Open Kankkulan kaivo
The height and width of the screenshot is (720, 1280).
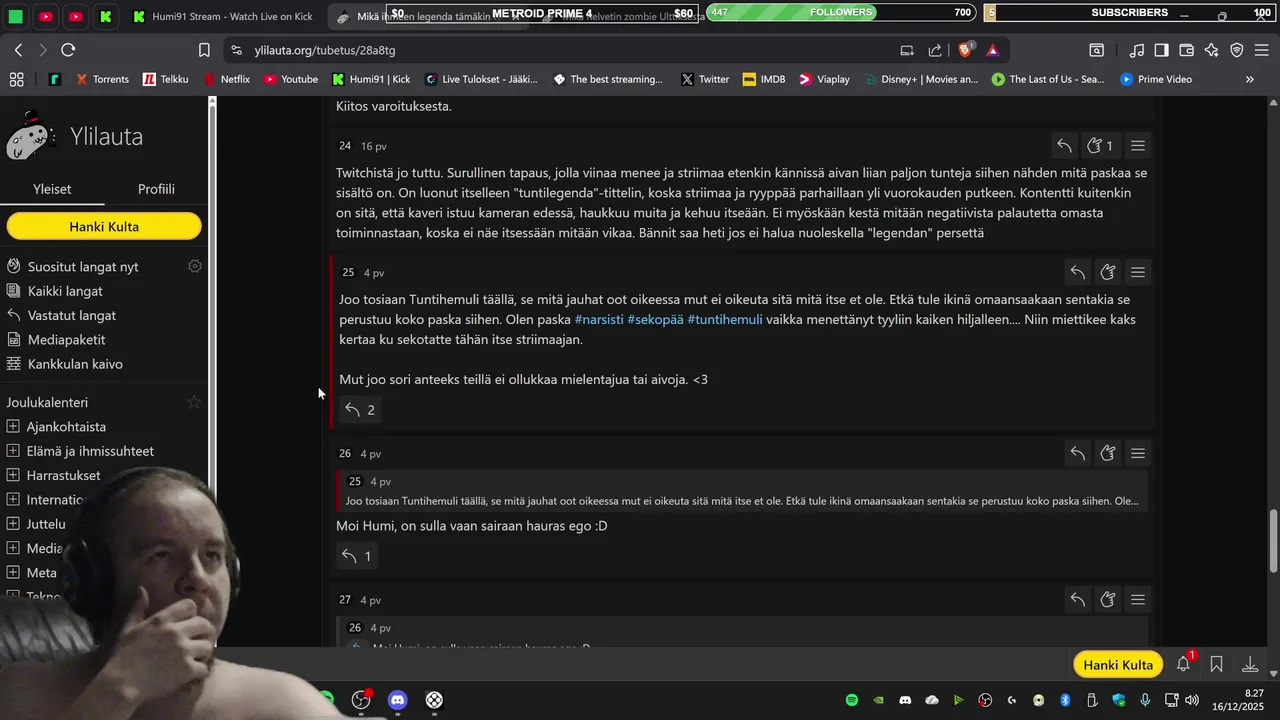pos(75,364)
